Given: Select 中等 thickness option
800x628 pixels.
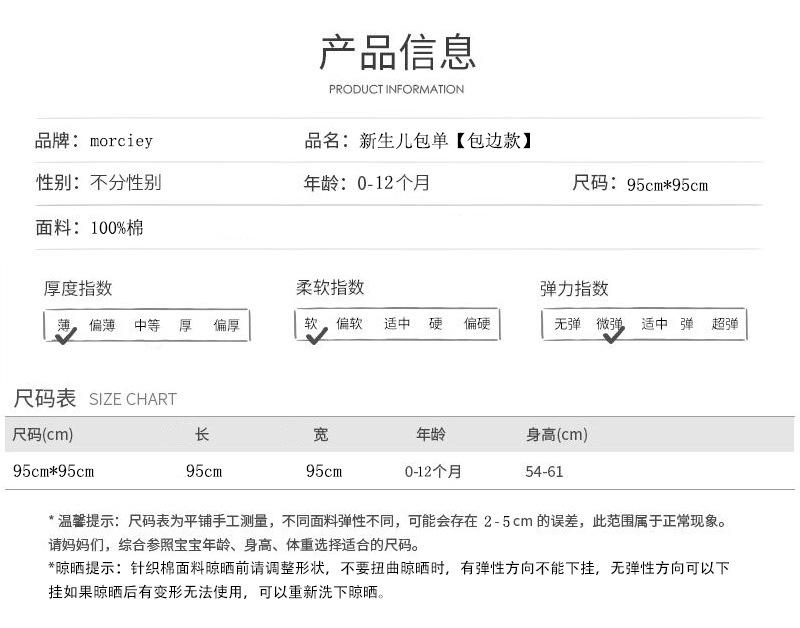Looking at the screenshot, I should click(x=147, y=325).
